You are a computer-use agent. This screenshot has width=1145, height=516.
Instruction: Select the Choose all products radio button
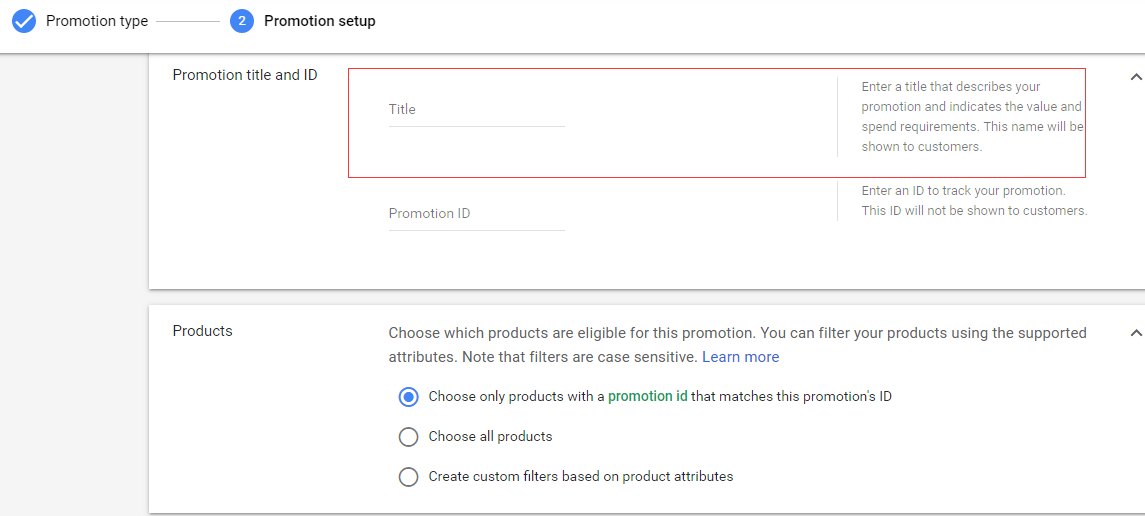pos(408,437)
